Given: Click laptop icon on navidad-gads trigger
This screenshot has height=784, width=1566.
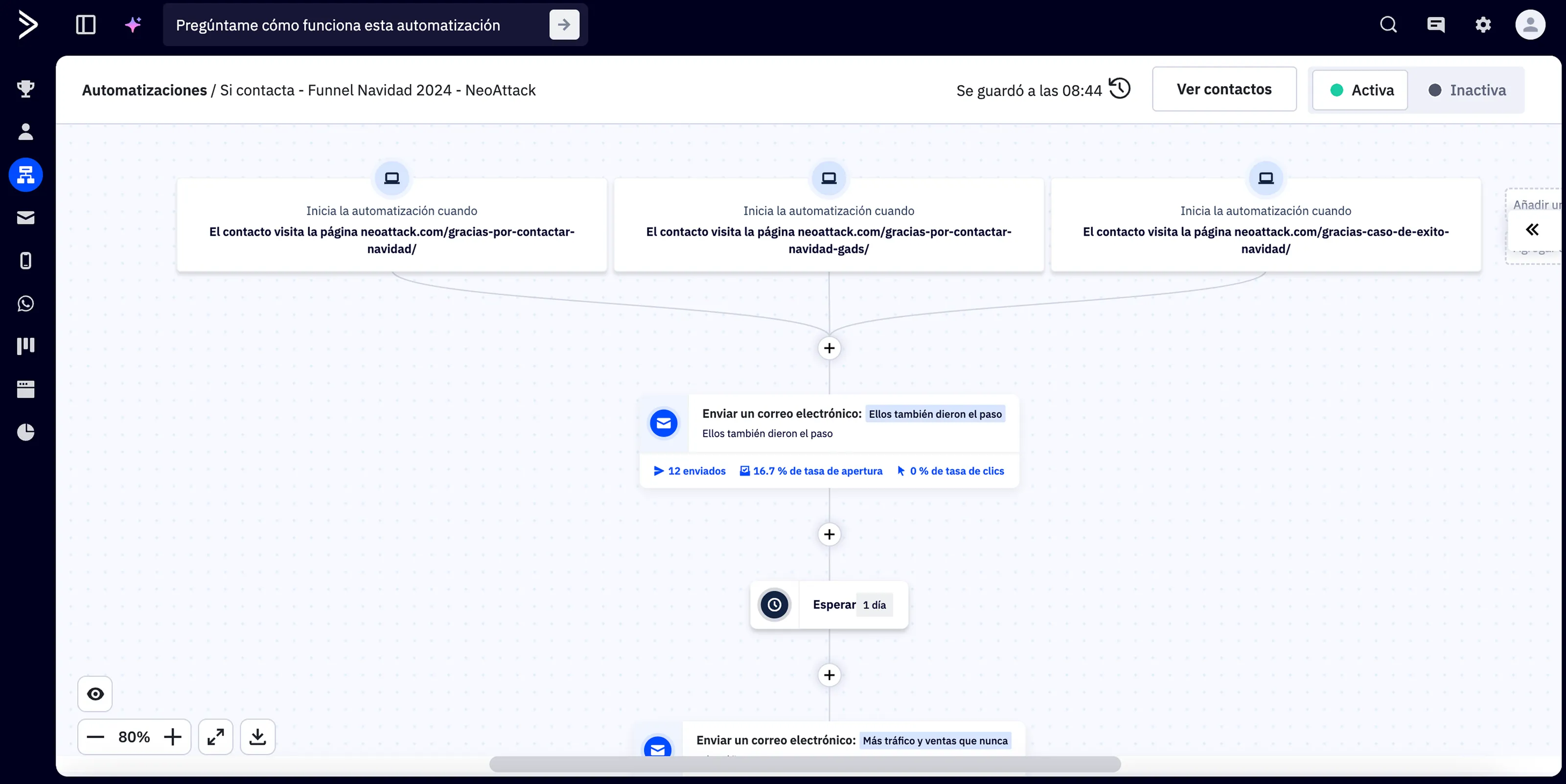Looking at the screenshot, I should pyautogui.click(x=829, y=178).
